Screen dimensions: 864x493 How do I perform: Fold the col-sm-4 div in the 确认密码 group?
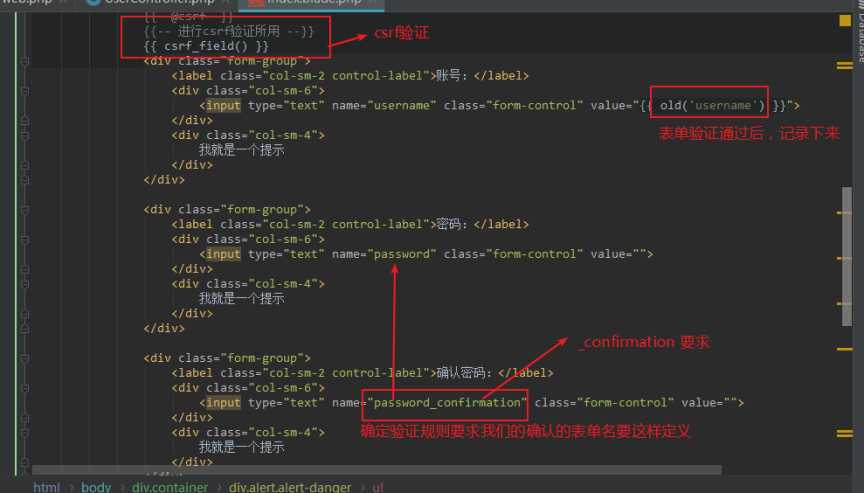tap(25, 433)
